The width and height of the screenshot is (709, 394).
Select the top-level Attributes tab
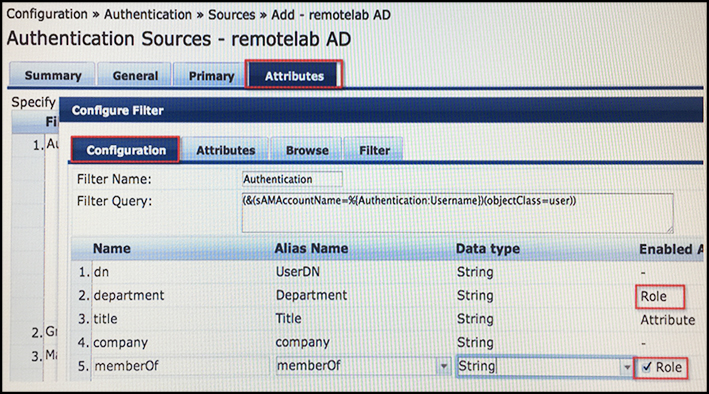tap(294, 75)
